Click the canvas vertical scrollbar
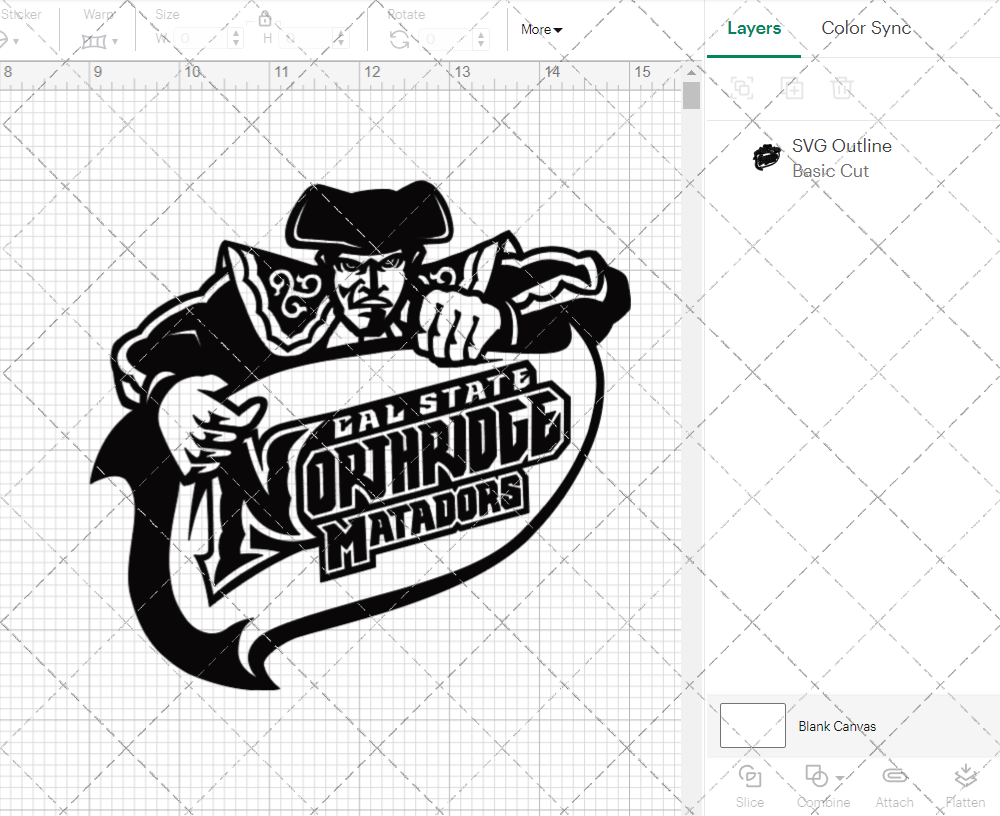 (x=690, y=94)
